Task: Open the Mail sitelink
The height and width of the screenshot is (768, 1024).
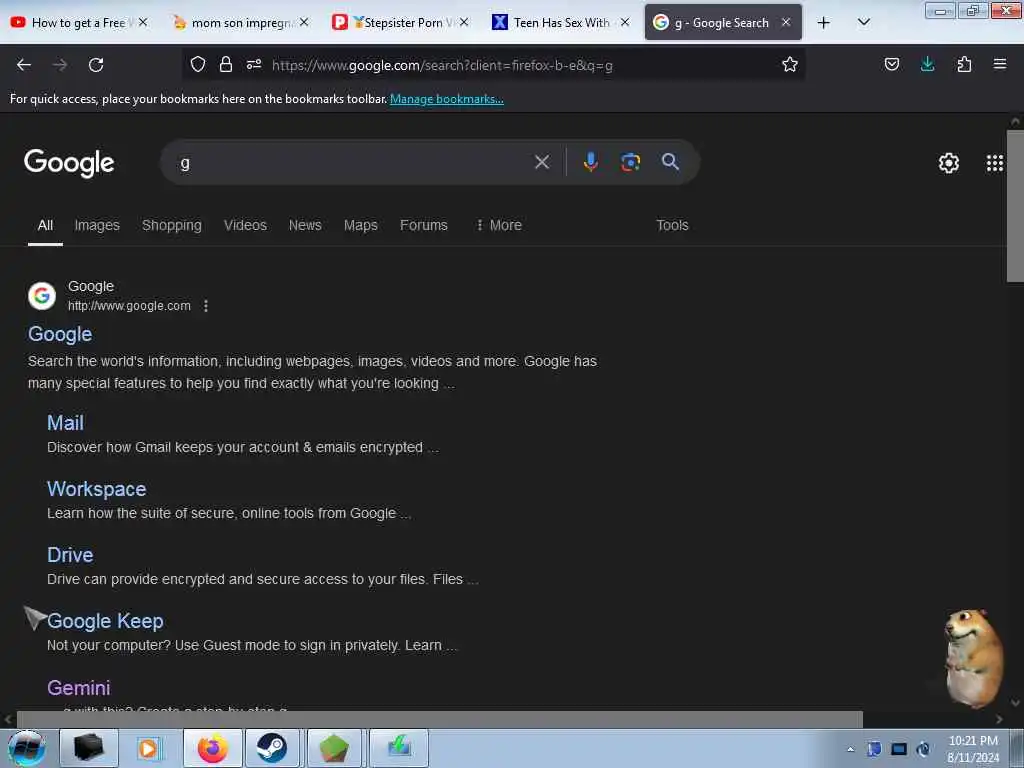Action: click(x=65, y=423)
